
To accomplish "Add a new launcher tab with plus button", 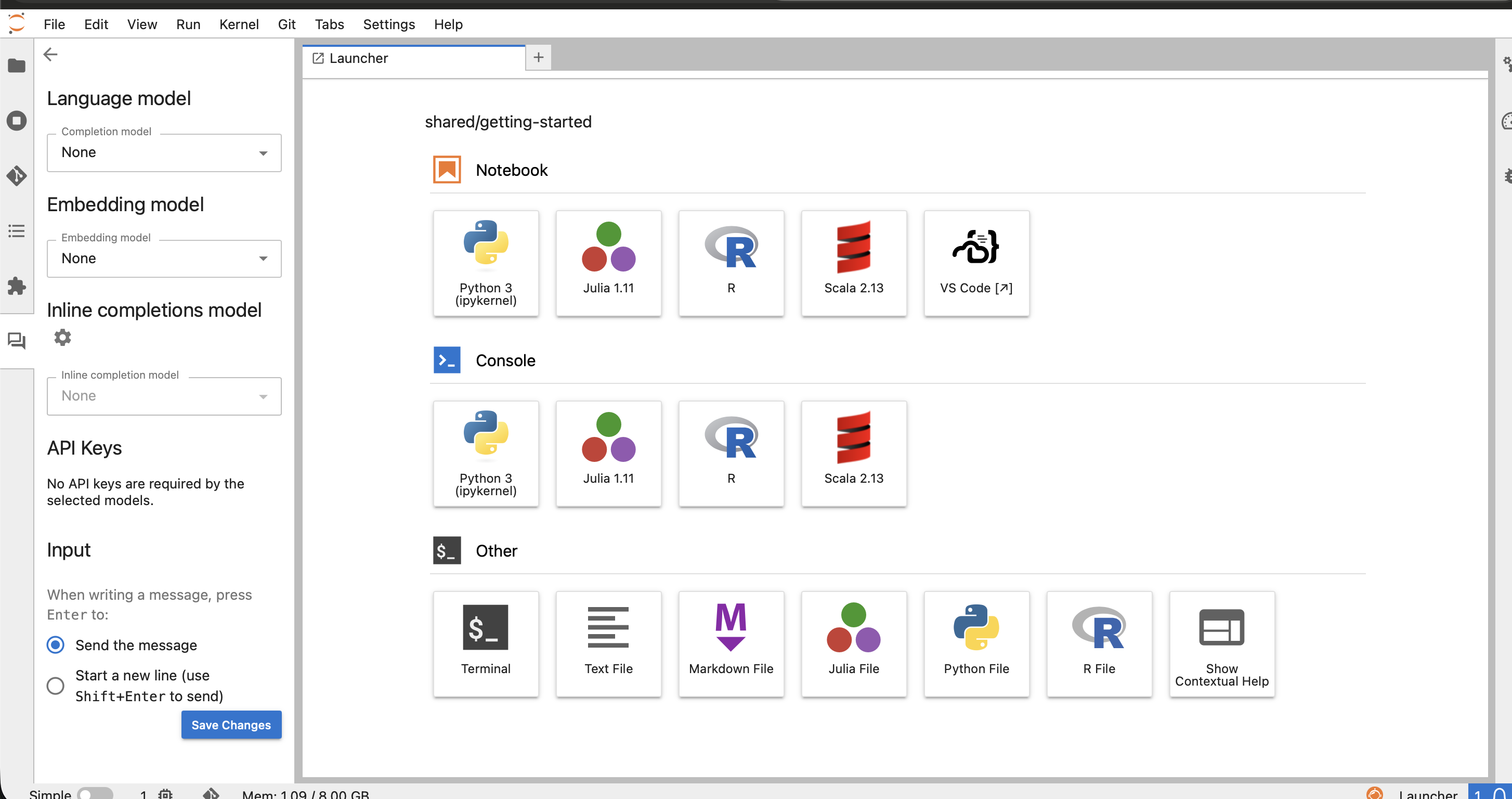I will pos(538,57).
